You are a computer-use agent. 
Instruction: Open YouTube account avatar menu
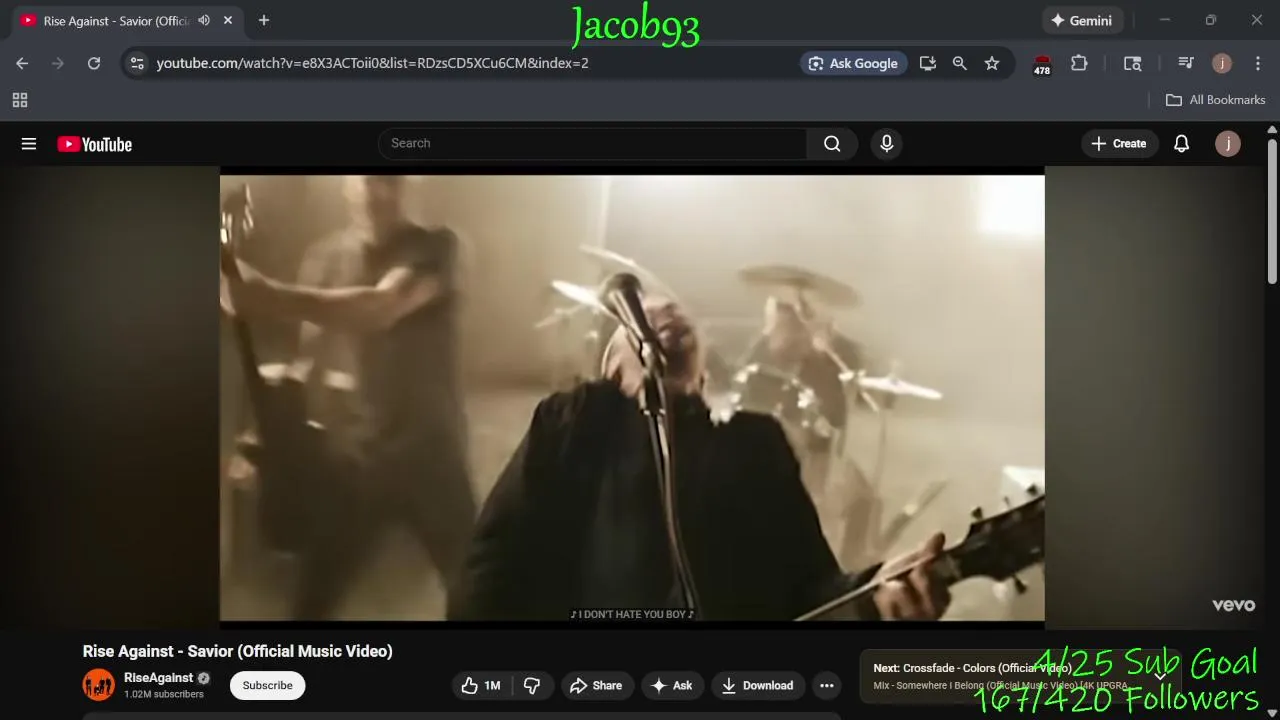click(1227, 143)
